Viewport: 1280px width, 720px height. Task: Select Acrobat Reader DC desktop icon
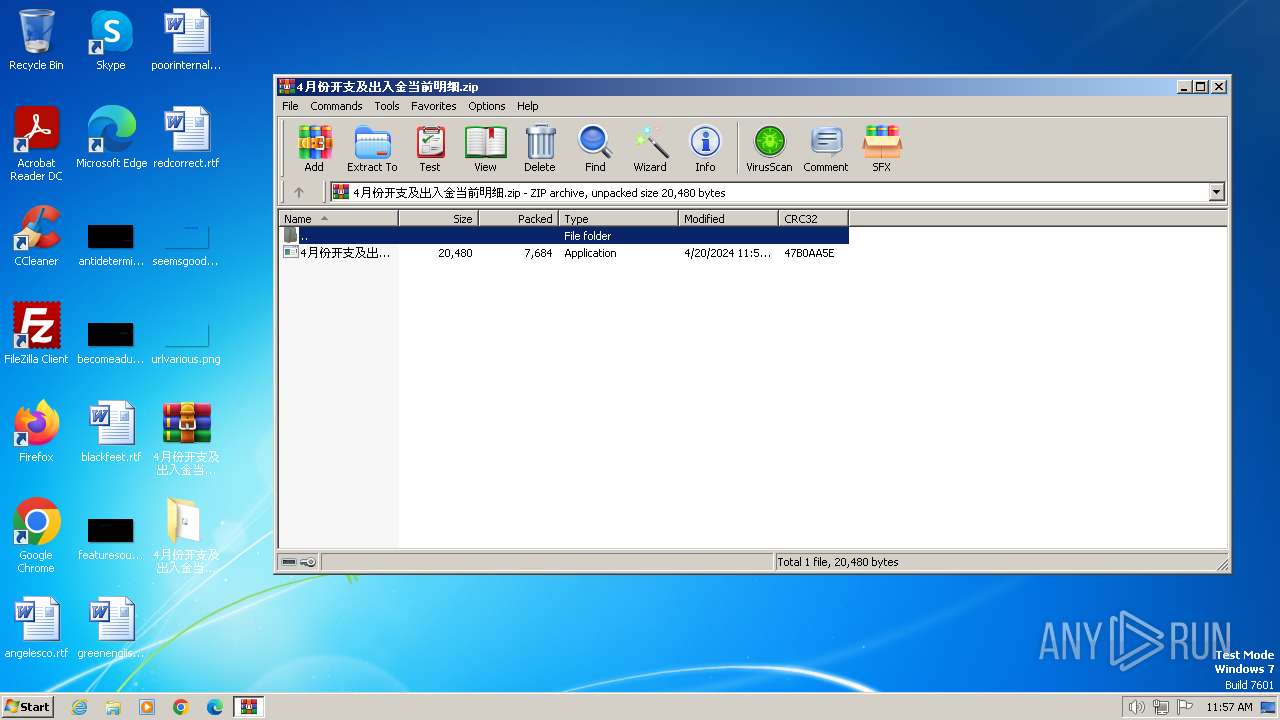[x=36, y=144]
